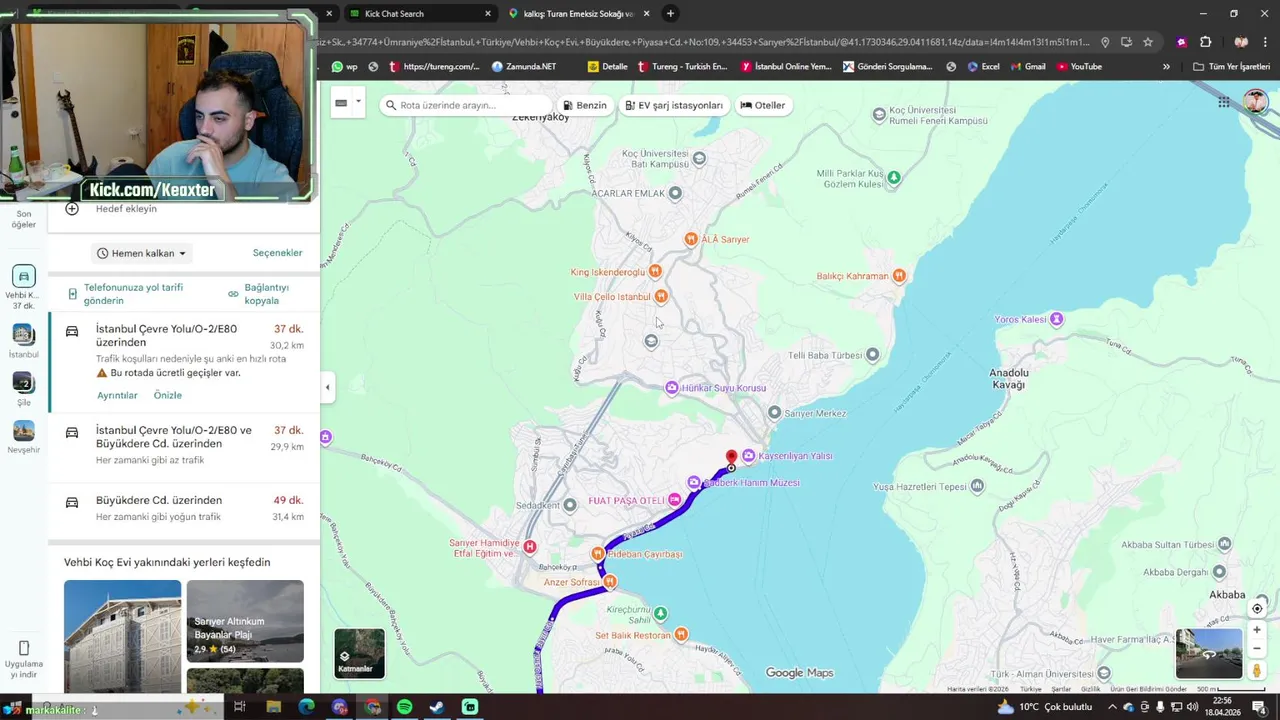Screen dimensions: 1280x720
Task: Open the Telli Baba Türbesi marker
Action: [873, 354]
